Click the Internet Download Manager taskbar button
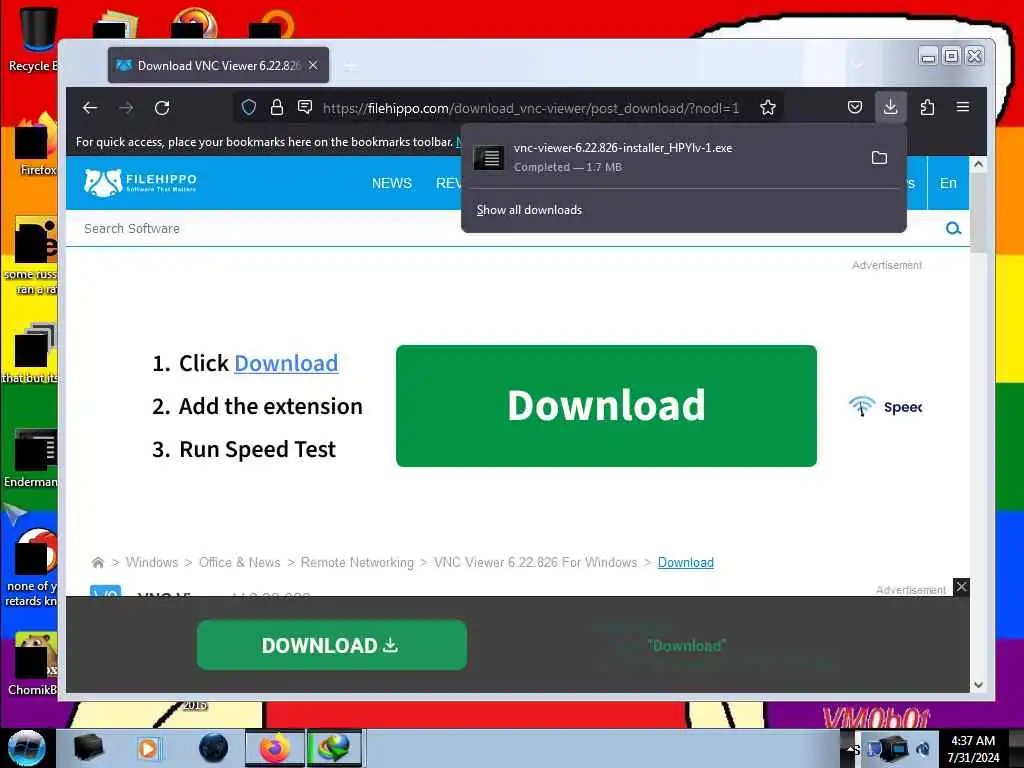The width and height of the screenshot is (1024, 768). pos(334,748)
